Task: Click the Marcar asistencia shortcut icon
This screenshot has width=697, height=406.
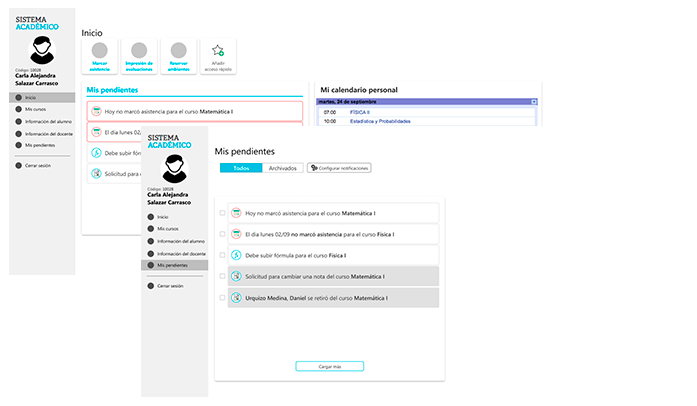Action: click(99, 51)
